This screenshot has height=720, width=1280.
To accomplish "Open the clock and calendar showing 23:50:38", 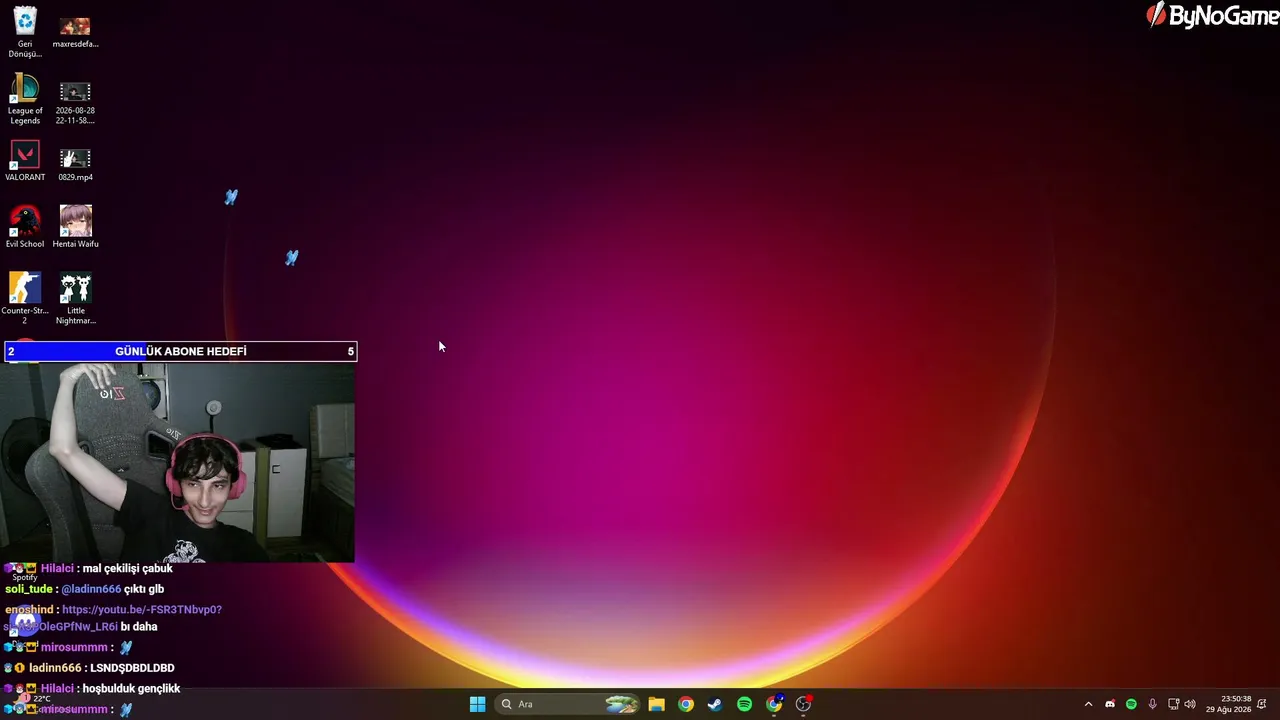I will (1228, 704).
